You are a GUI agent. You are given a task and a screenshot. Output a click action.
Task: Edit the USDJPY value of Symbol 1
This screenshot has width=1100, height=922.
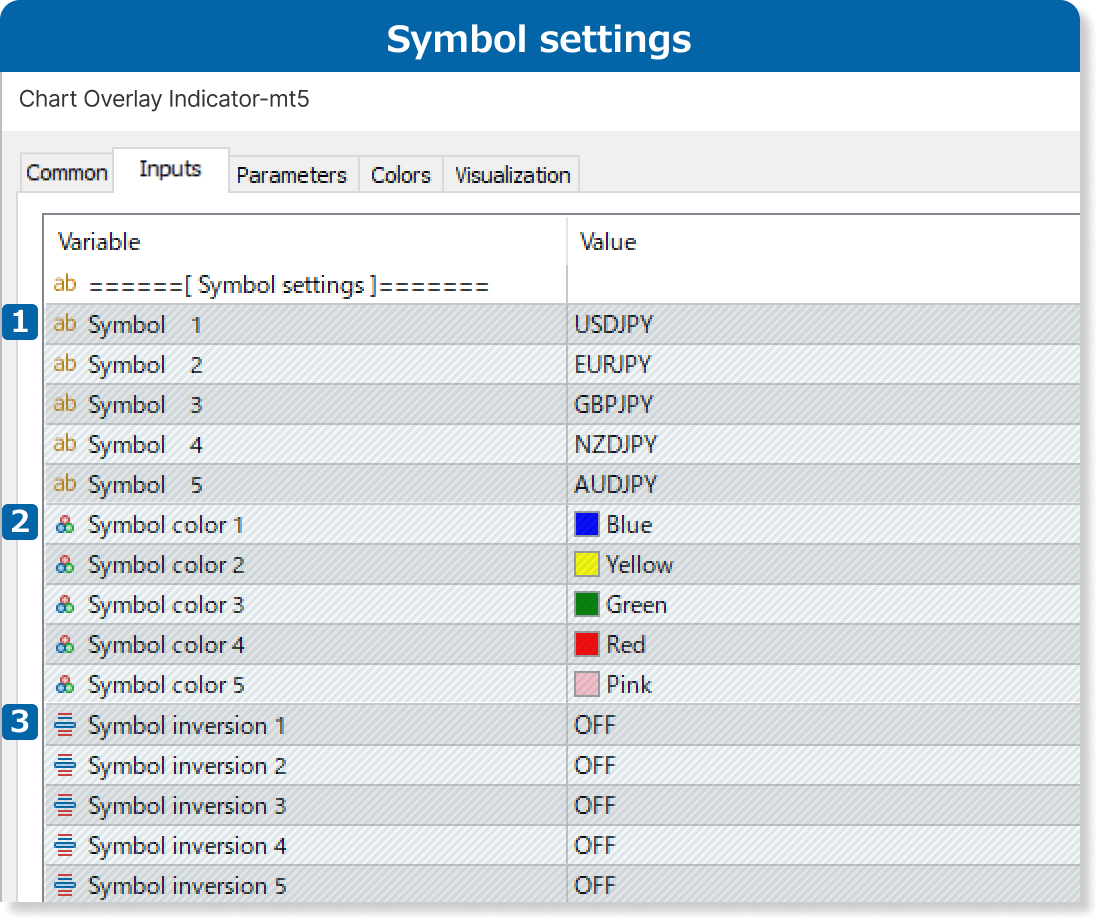[824, 324]
